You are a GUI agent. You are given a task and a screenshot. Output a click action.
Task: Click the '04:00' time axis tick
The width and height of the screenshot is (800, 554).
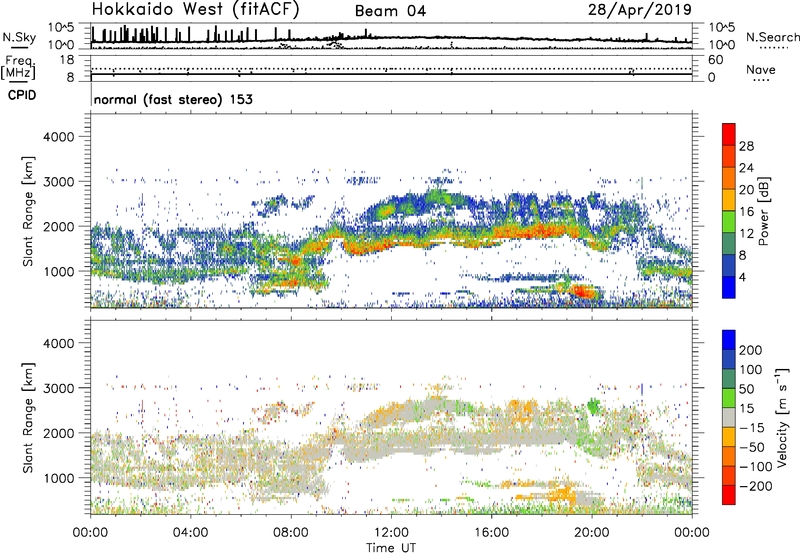(190, 533)
